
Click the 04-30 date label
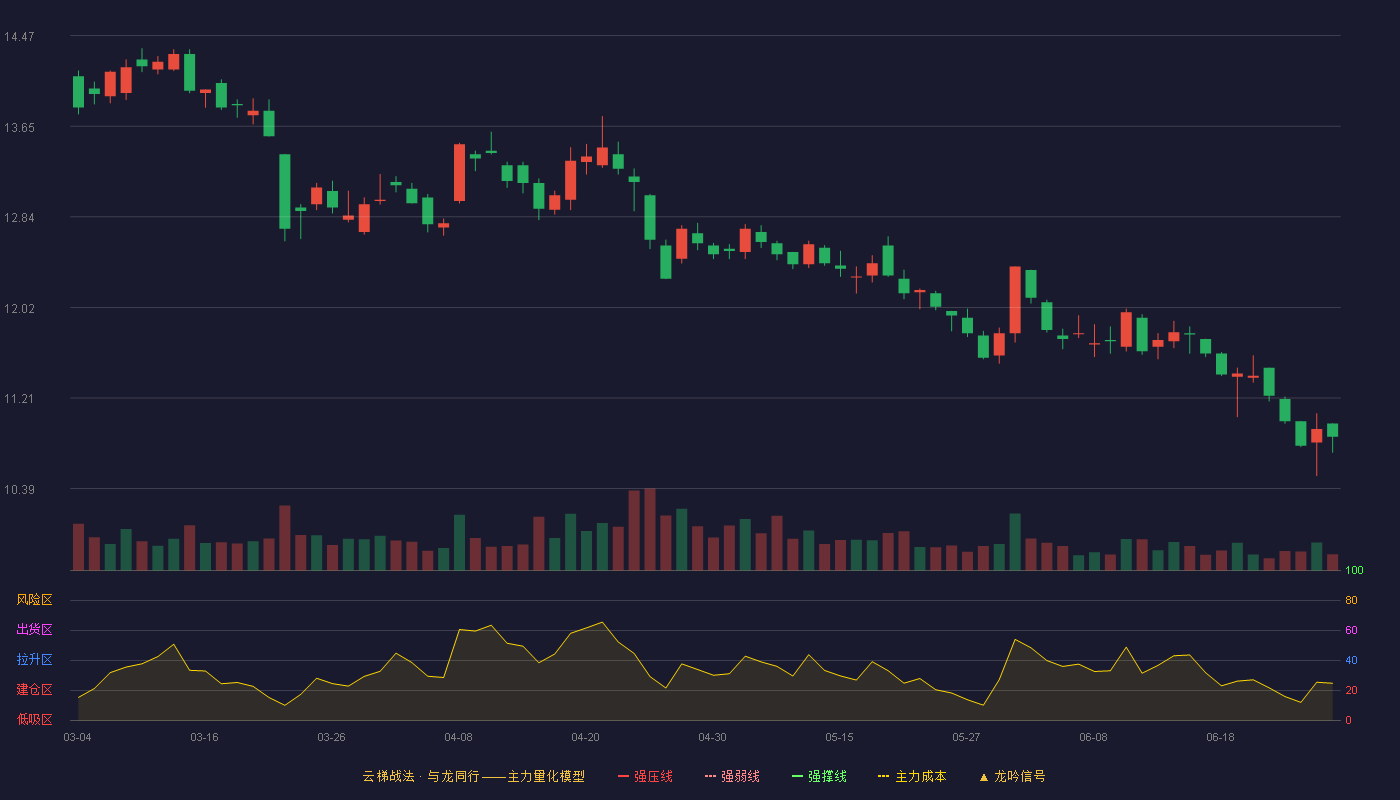pyautogui.click(x=712, y=737)
